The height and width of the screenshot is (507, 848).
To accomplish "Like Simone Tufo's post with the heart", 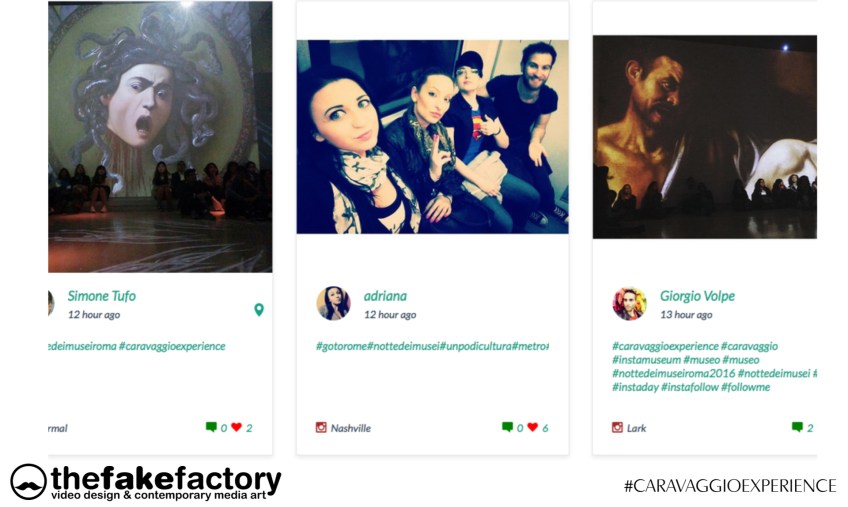I will 236,427.
